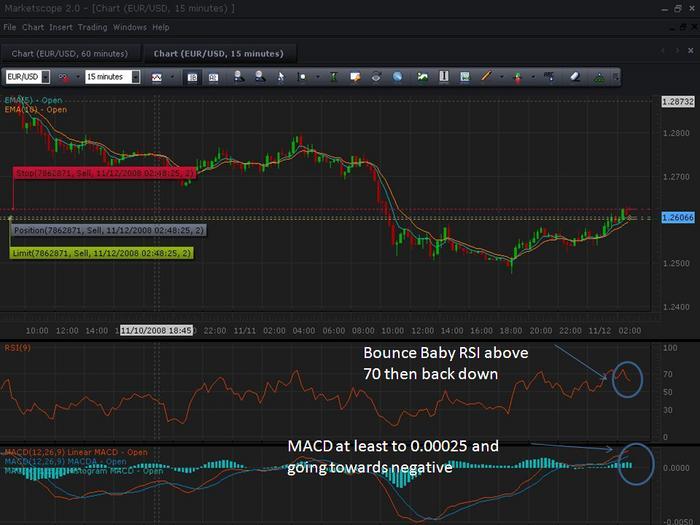Viewport: 700px width, 525px height.
Task: Click the 15 minutes period field
Action: pyautogui.click(x=108, y=77)
